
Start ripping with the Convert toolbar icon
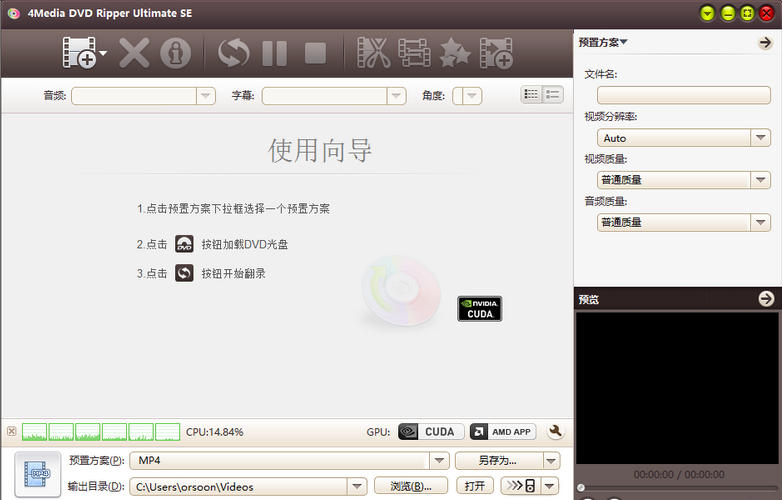point(233,53)
